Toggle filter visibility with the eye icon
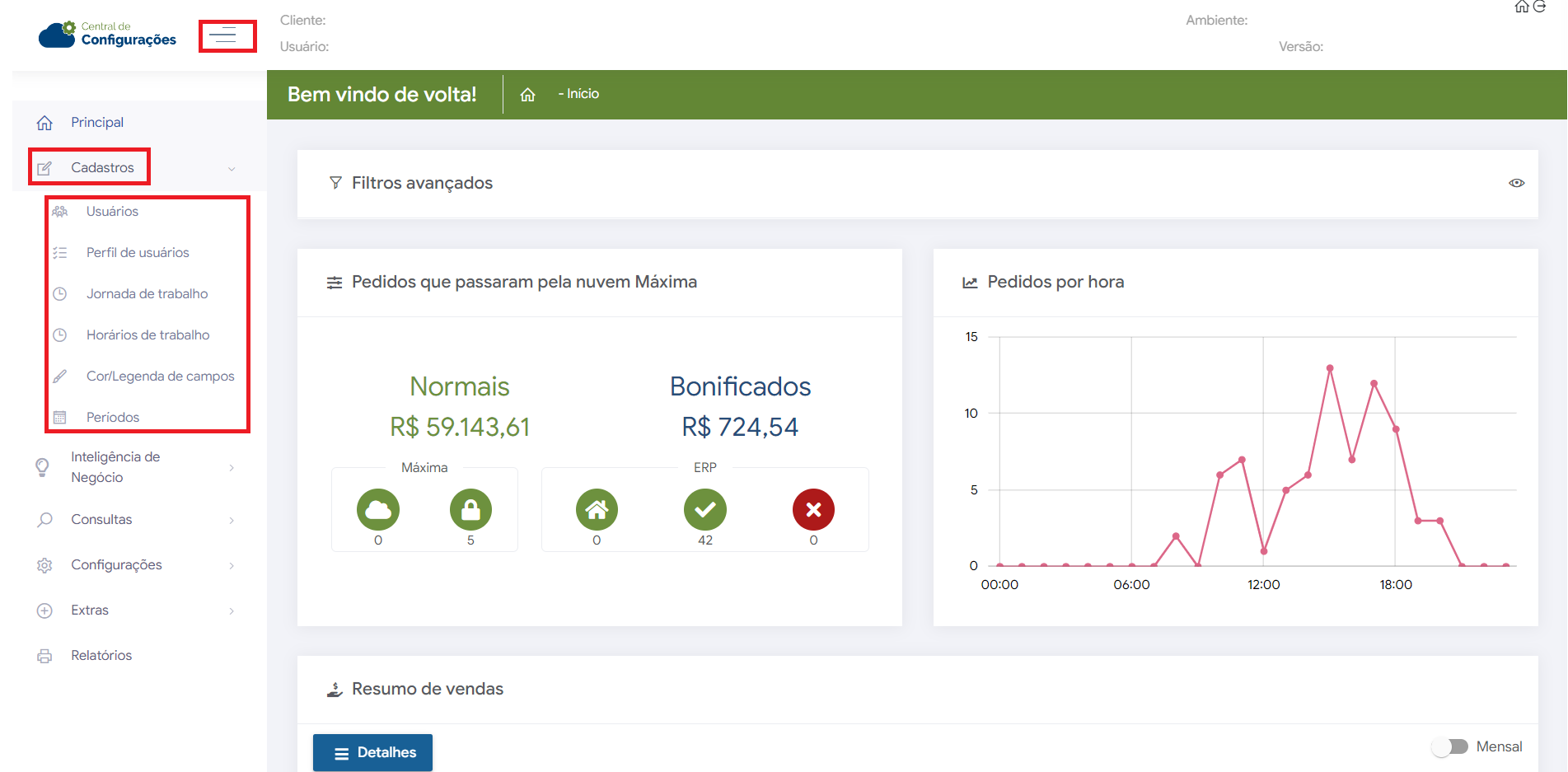 tap(1516, 183)
